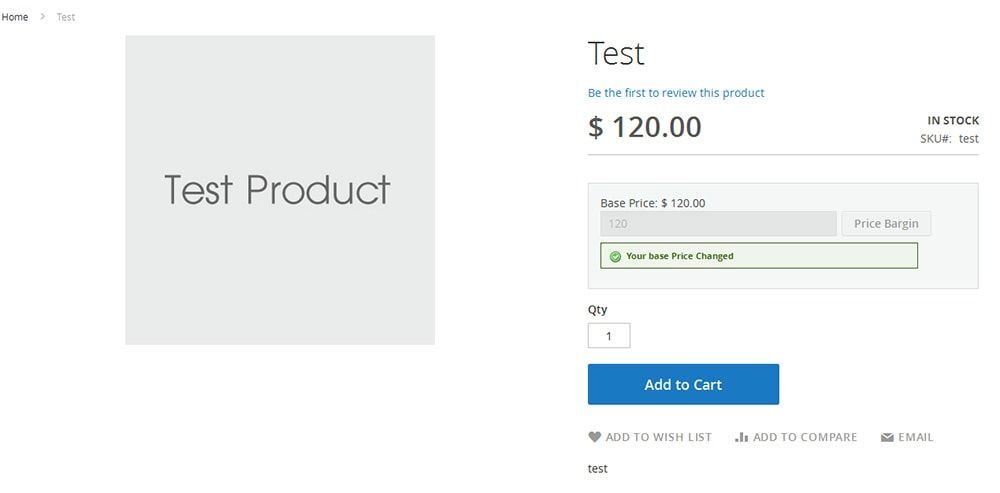
Task: Click the Email link label
Action: [915, 437]
